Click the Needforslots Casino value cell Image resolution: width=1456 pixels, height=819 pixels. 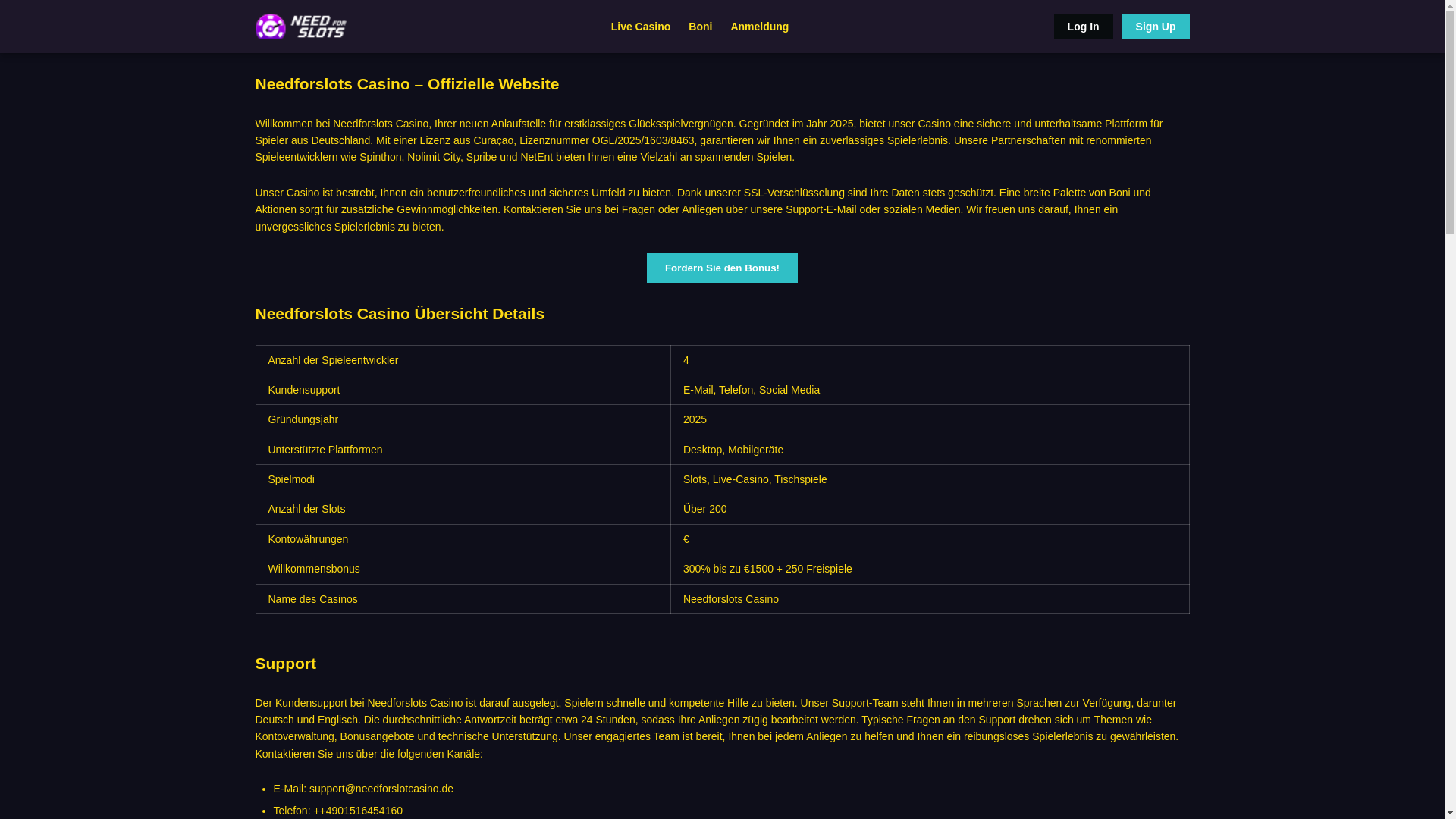pos(930,599)
